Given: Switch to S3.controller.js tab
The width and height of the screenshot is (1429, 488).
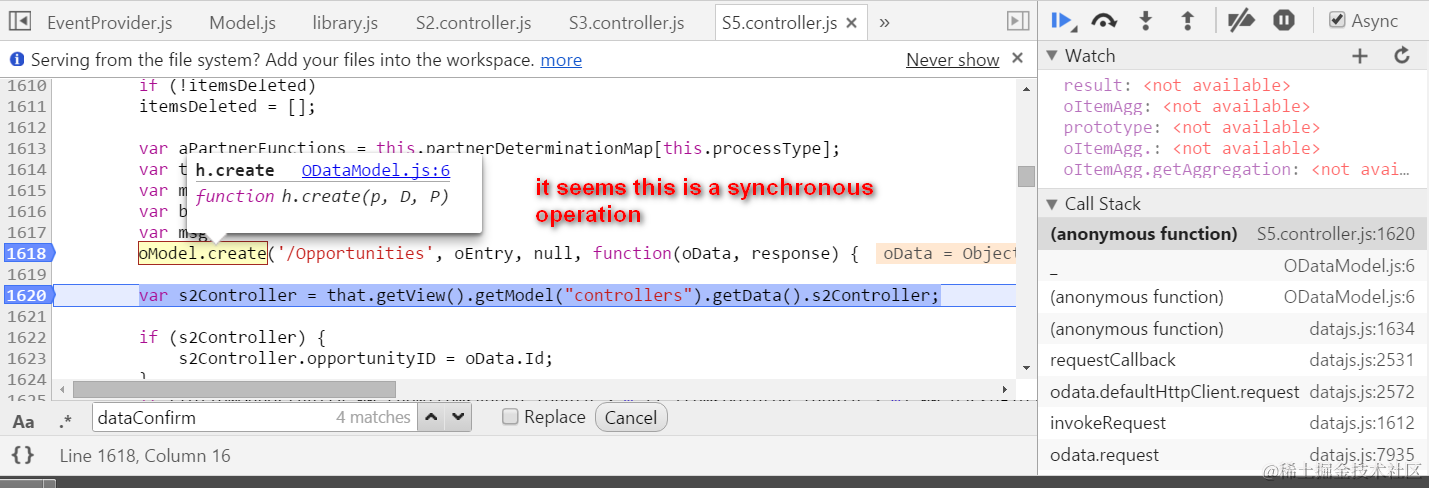Looking at the screenshot, I should [626, 22].
